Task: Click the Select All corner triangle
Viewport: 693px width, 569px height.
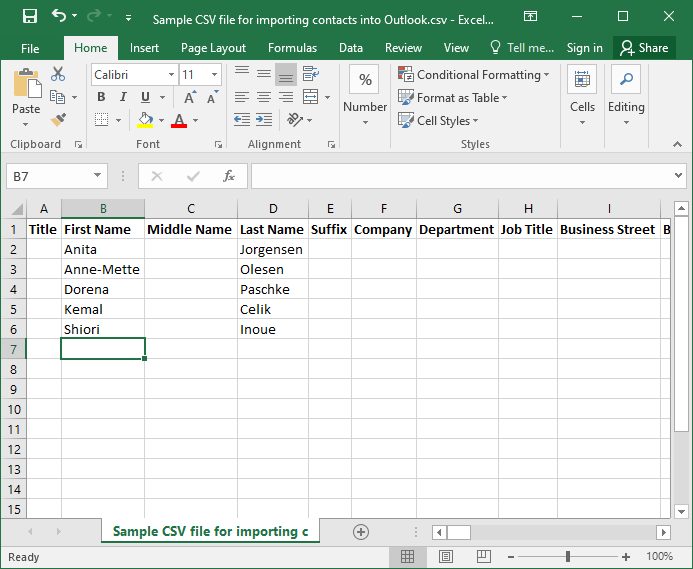Action: point(17,208)
